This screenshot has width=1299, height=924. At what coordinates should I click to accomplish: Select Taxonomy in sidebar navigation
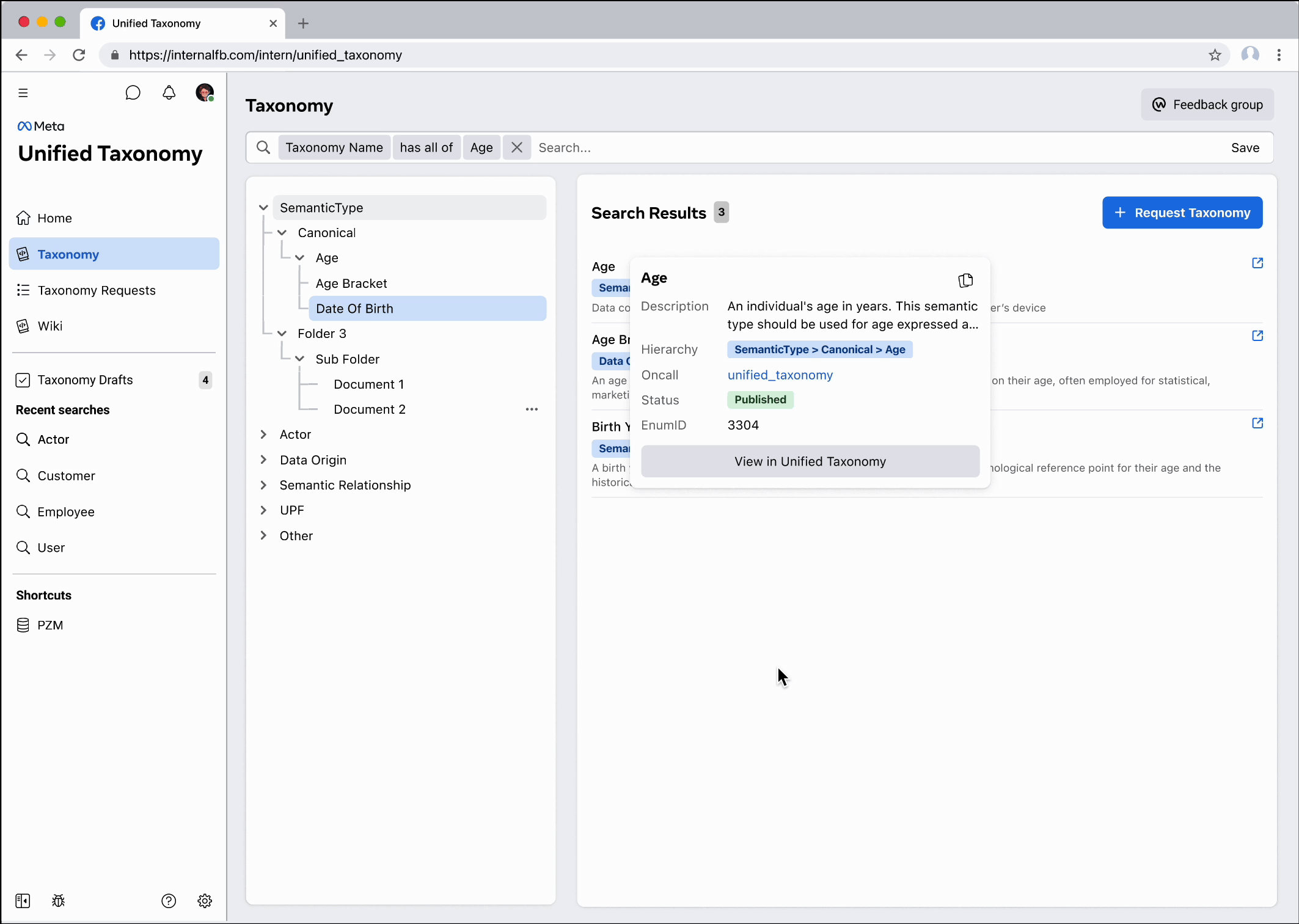(x=114, y=254)
